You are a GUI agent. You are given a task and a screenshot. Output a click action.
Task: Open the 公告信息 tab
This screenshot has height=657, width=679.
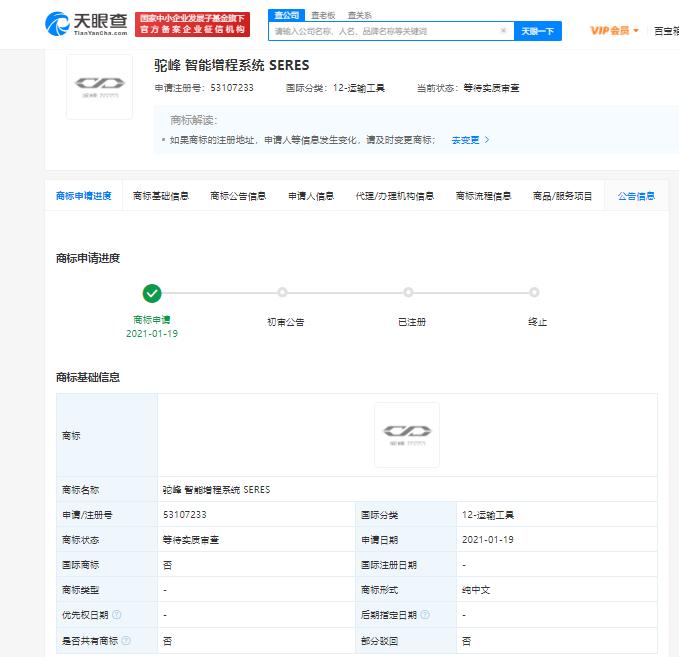(636, 196)
